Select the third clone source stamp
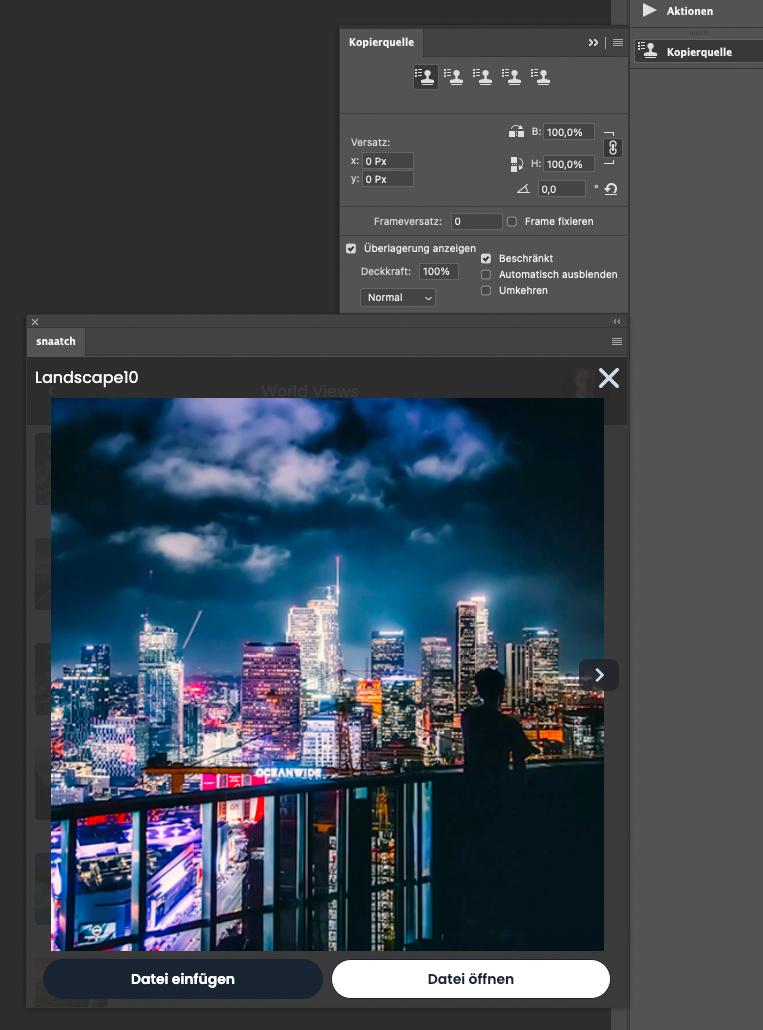 pyautogui.click(x=483, y=76)
